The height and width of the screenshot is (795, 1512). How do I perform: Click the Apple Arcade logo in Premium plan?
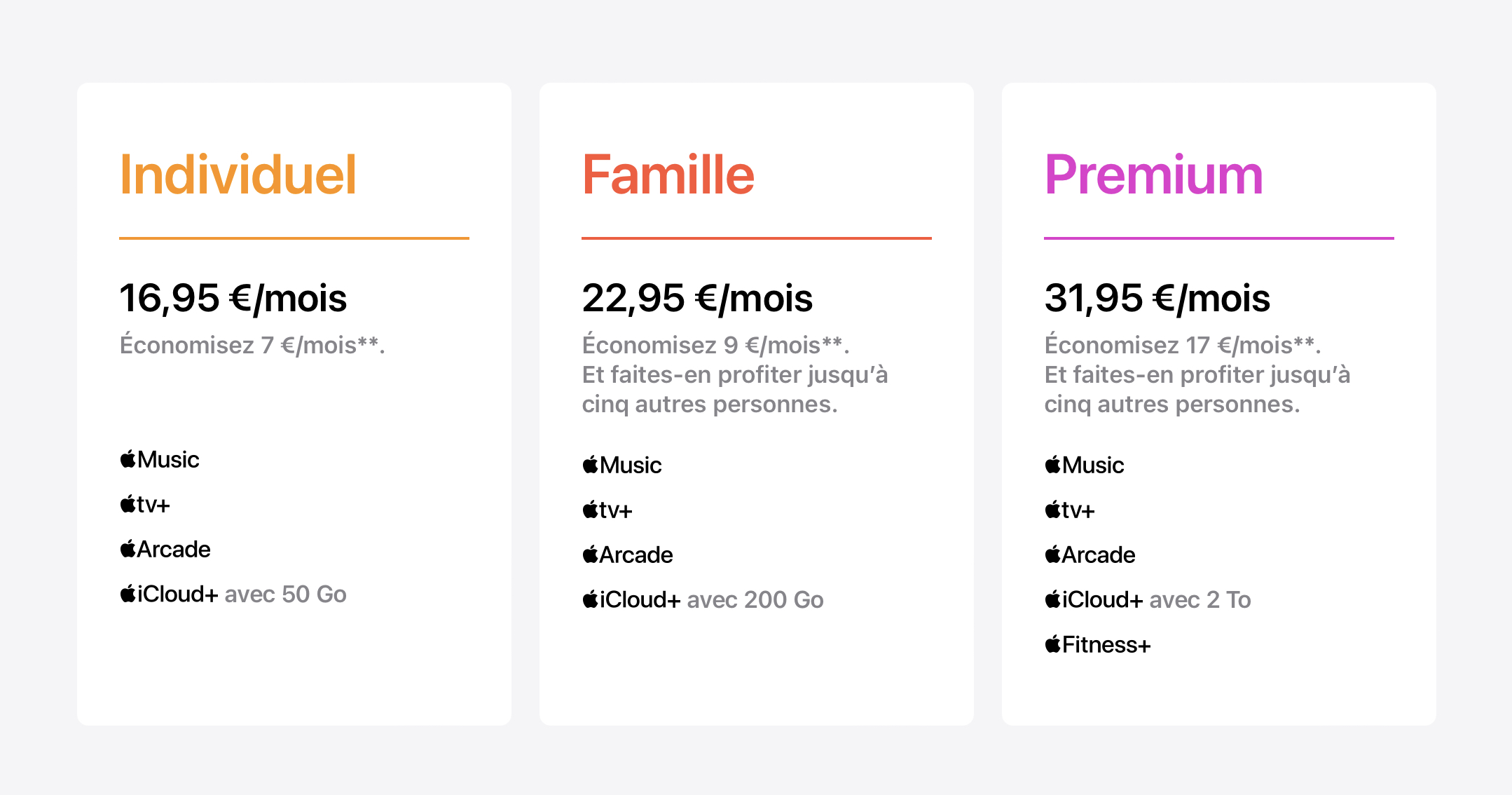tap(1090, 555)
